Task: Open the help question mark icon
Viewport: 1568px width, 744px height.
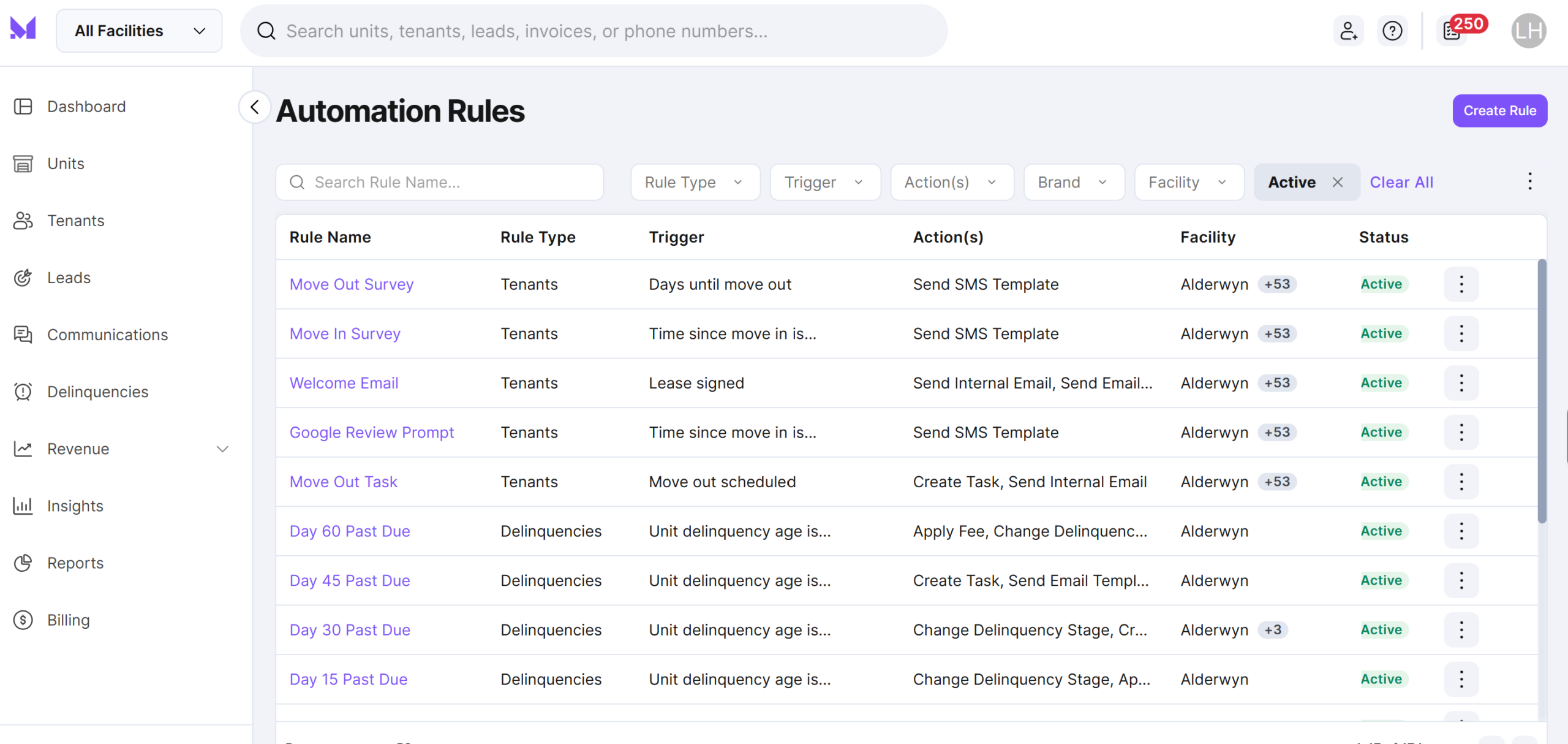Action: point(1392,31)
